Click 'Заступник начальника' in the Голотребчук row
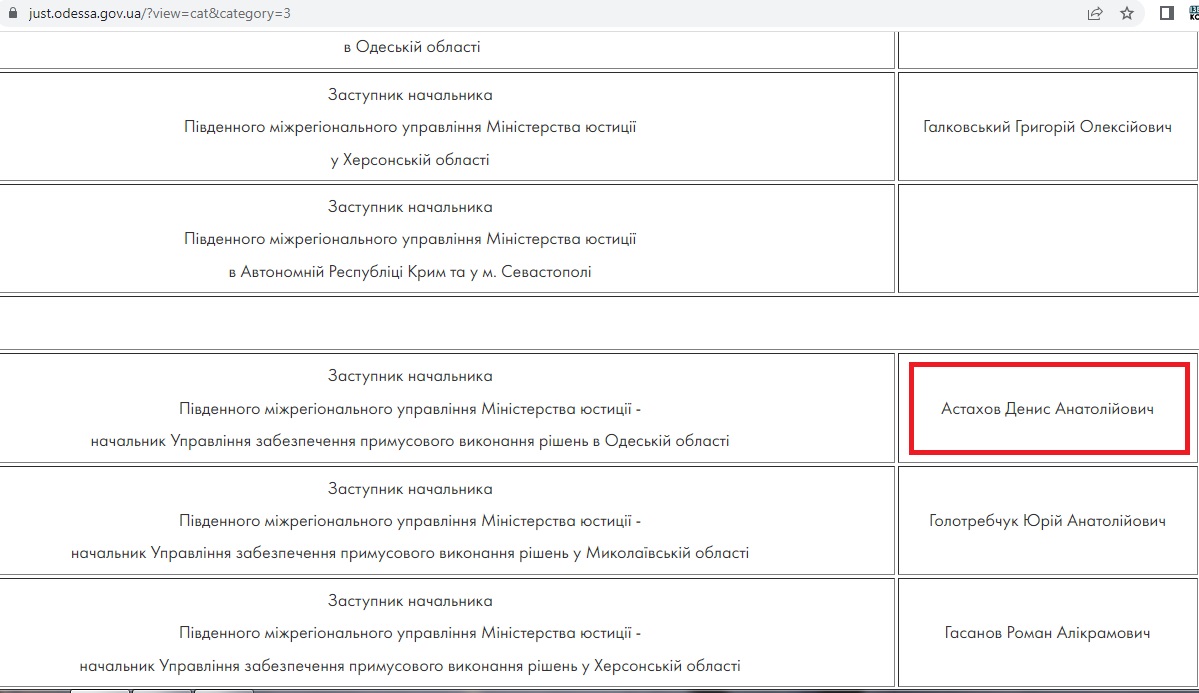The width and height of the screenshot is (1199, 693). coord(410,489)
